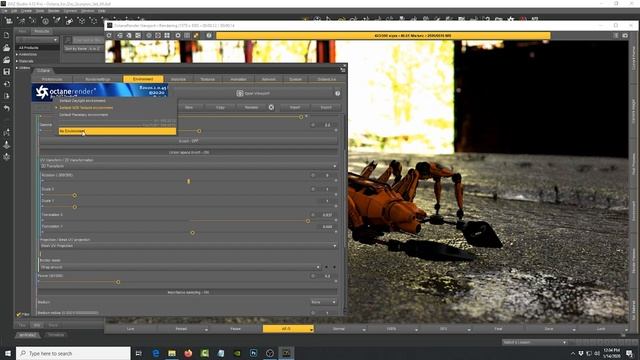Click the rightmost icon on the Octane viewport toolbar

625,36
